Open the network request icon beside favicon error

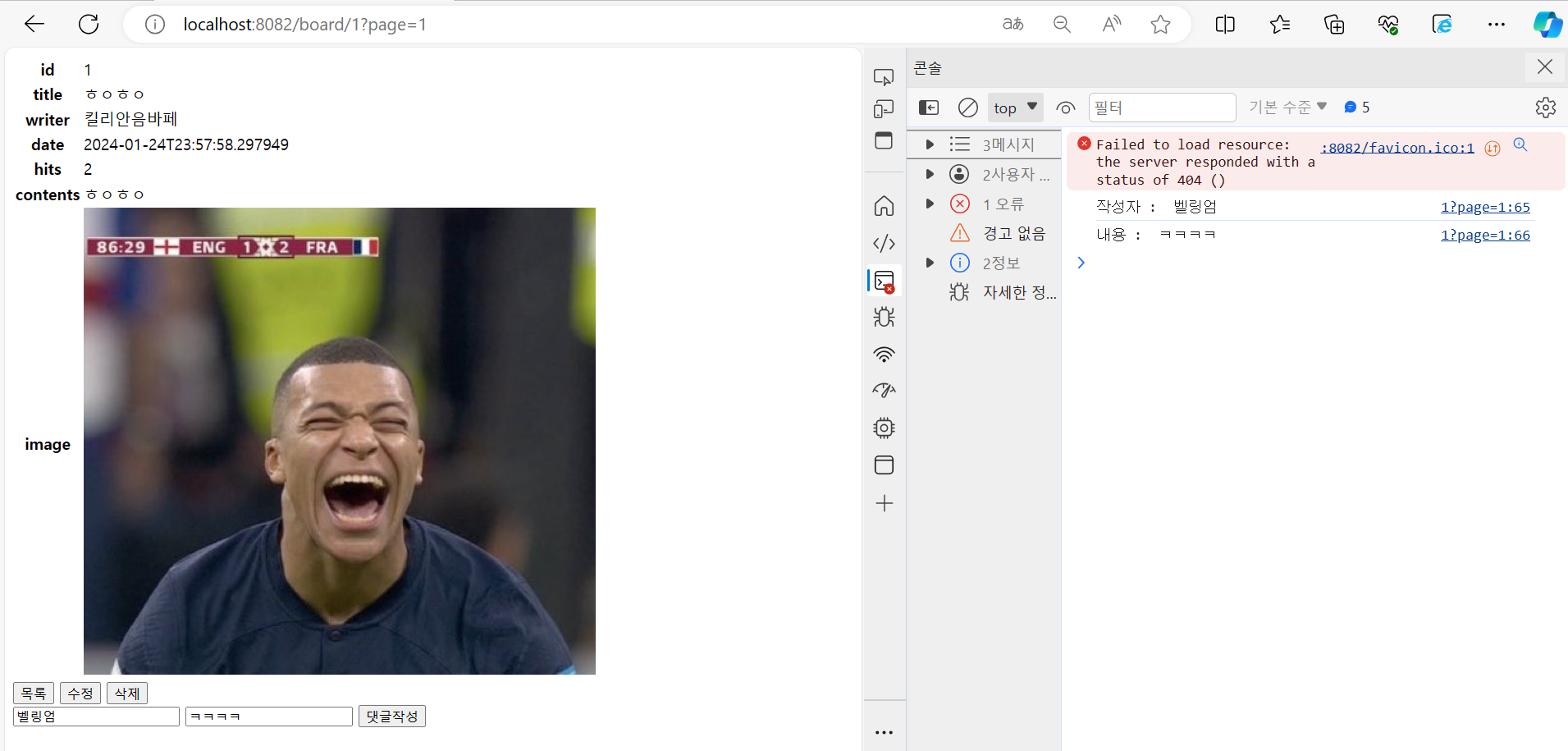pyautogui.click(x=1493, y=149)
